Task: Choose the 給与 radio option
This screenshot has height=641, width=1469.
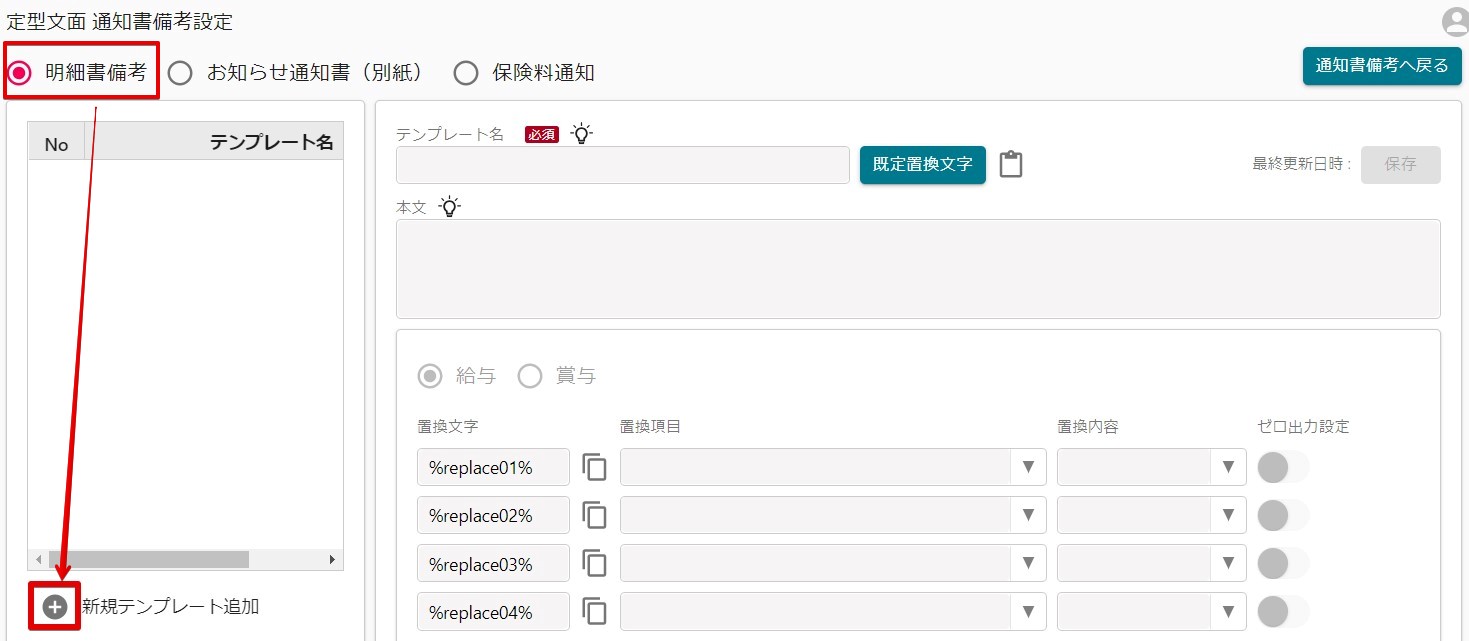Action: coord(430,376)
